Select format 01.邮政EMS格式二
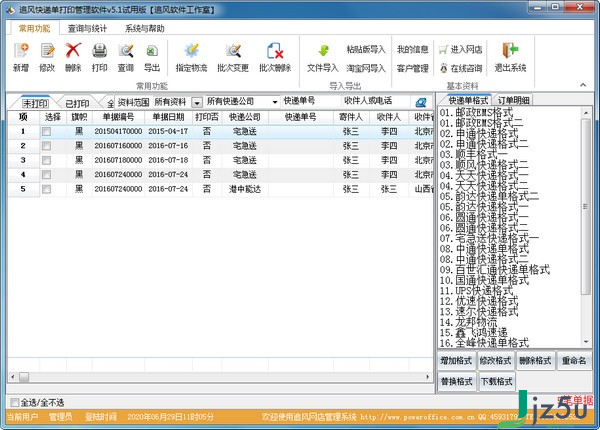This screenshot has height=430, width=600. coord(481,123)
